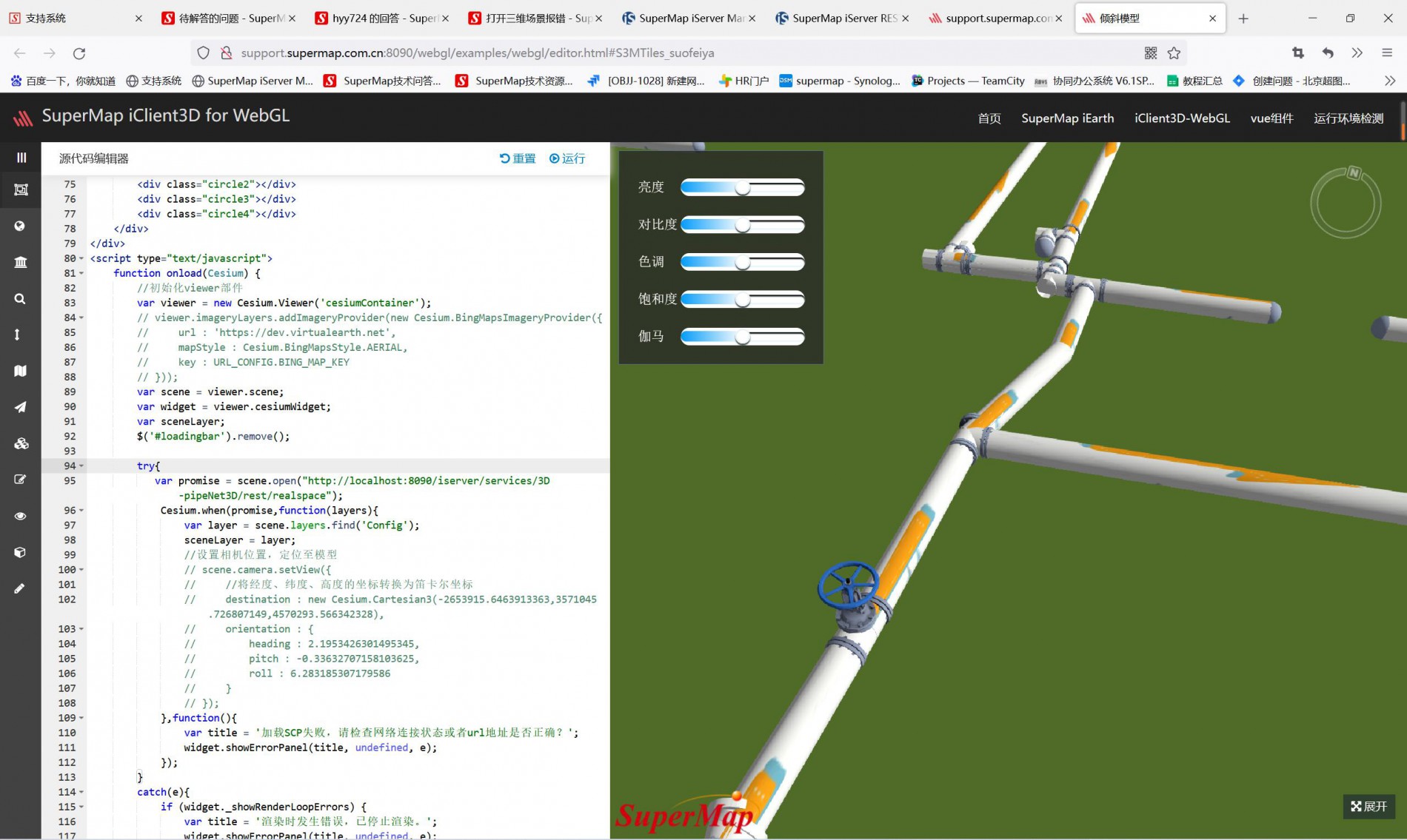This screenshot has width=1407, height=840.
Task: Click the browser reload button
Action: click(79, 53)
